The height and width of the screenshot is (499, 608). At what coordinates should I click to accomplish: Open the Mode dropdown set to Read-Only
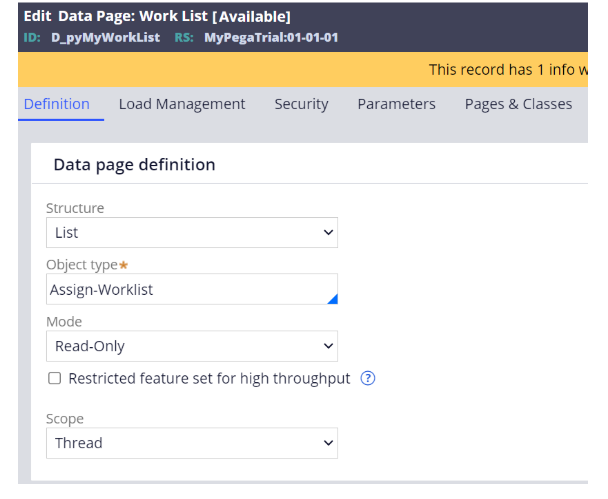tap(191, 346)
